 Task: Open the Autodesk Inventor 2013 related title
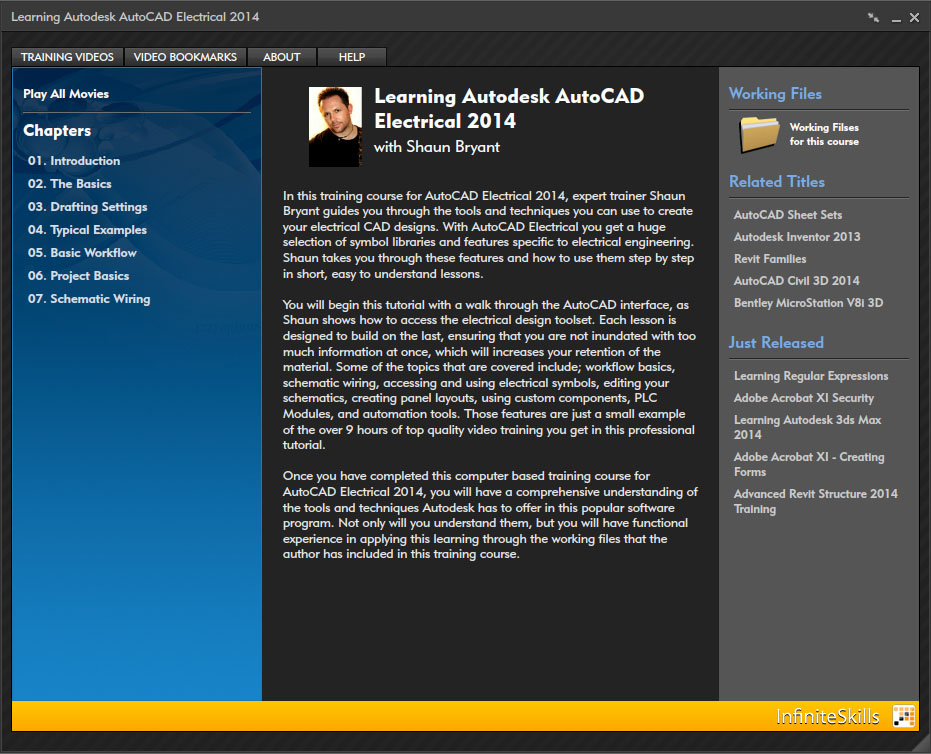[x=797, y=237]
